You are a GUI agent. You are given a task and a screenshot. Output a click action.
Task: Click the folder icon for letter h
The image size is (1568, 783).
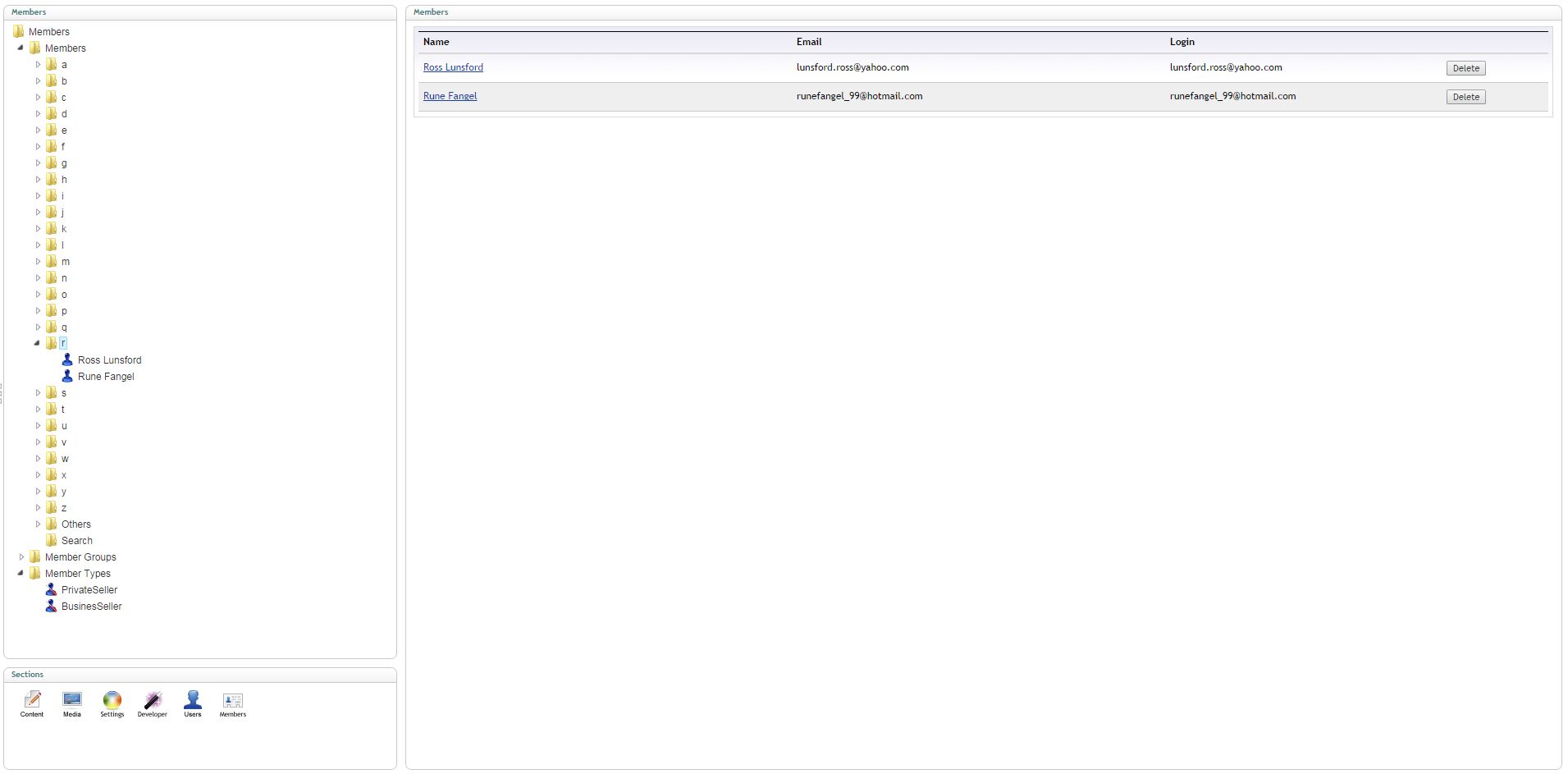tap(51, 179)
